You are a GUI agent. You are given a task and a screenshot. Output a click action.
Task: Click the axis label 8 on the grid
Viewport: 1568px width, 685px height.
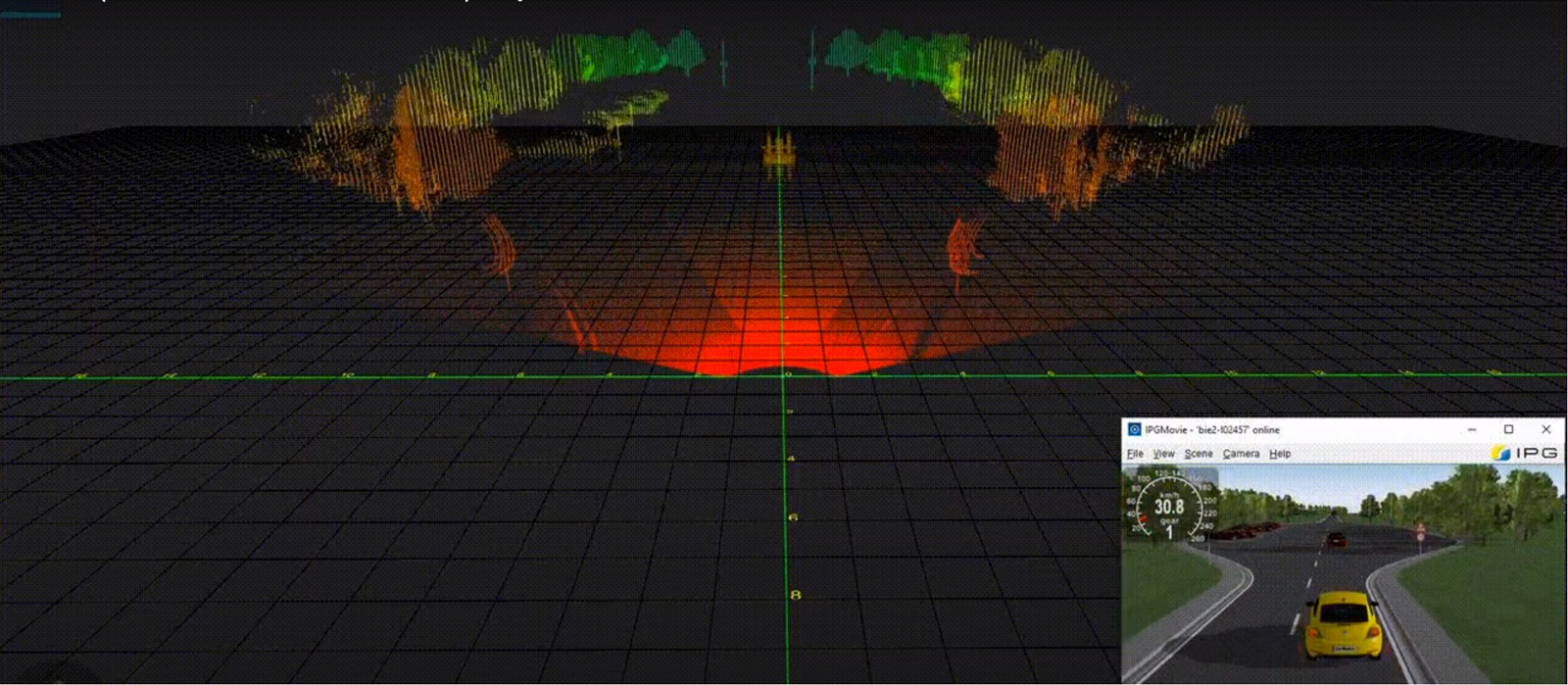click(795, 595)
